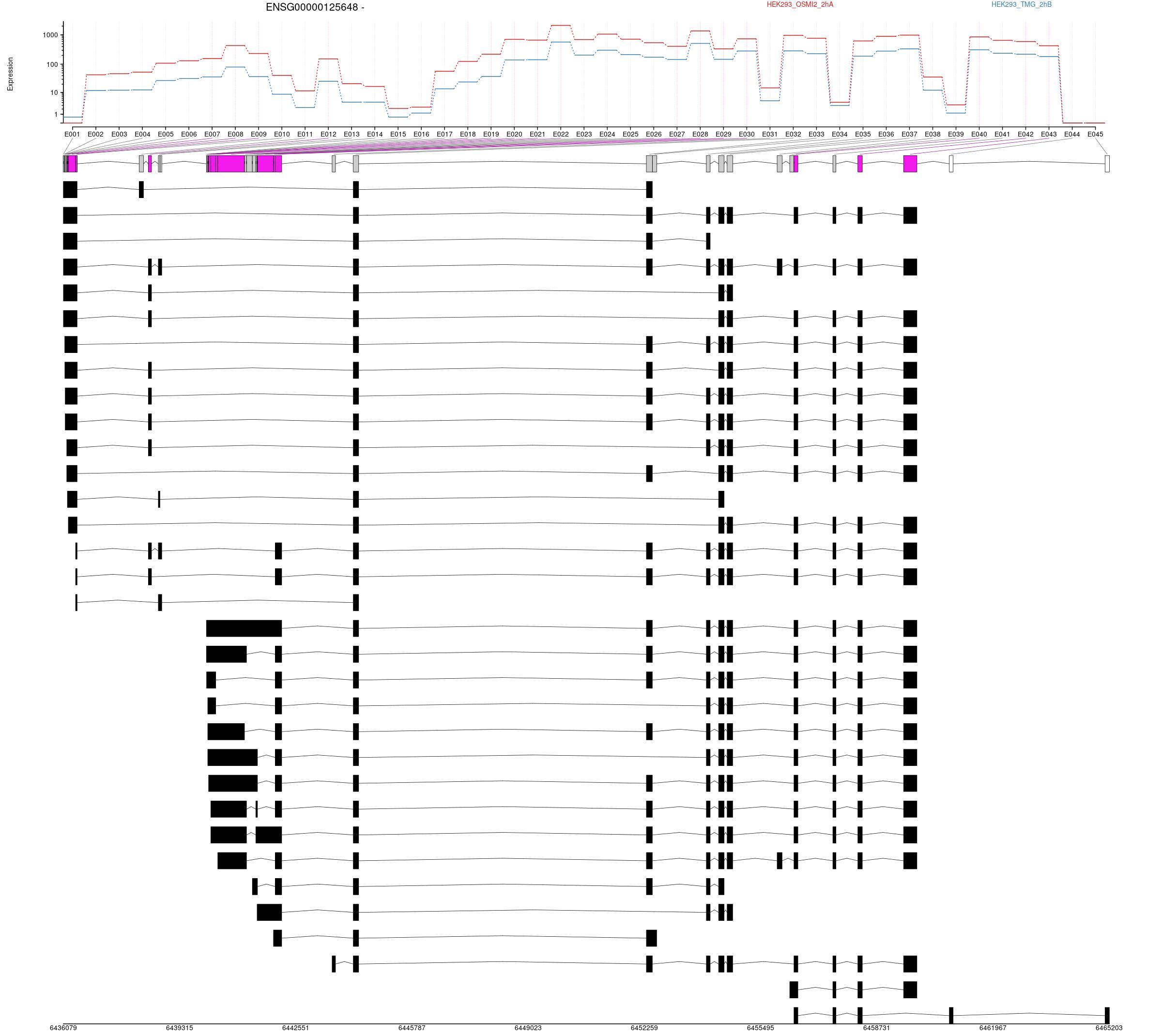Click the y-axis tick label 1000
This screenshot has width=1162, height=1036.
[50, 35]
